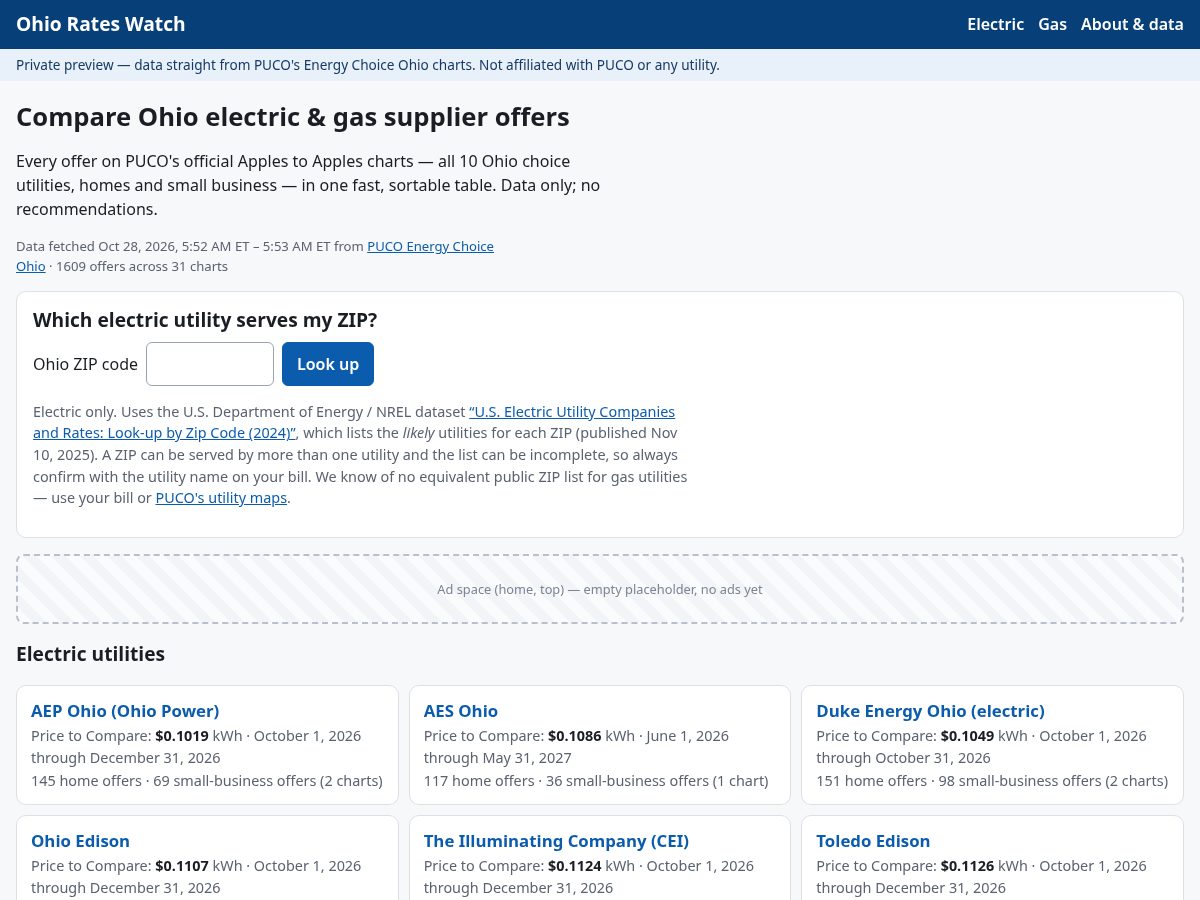Select Duke Energy price $0.1049
The height and width of the screenshot is (900, 1200).
pyautogui.click(x=968, y=736)
